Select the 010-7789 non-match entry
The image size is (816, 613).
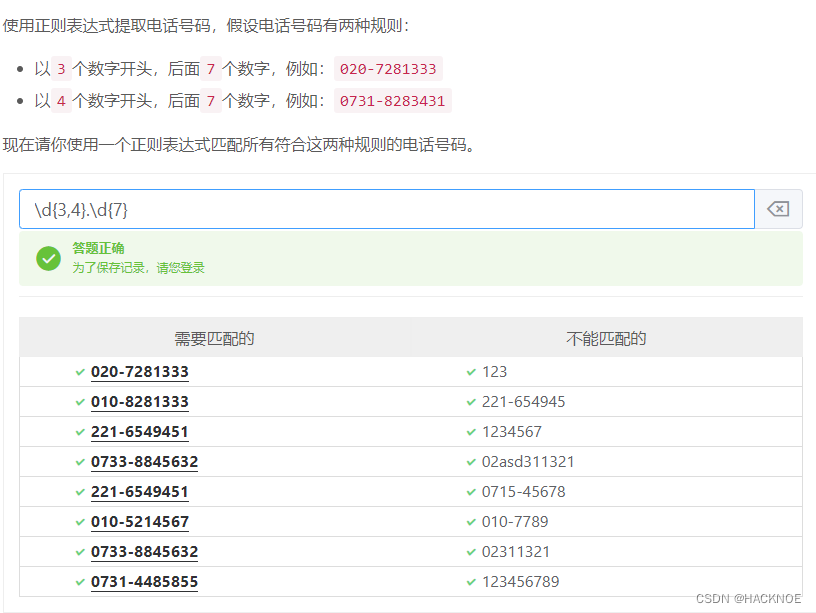(515, 522)
